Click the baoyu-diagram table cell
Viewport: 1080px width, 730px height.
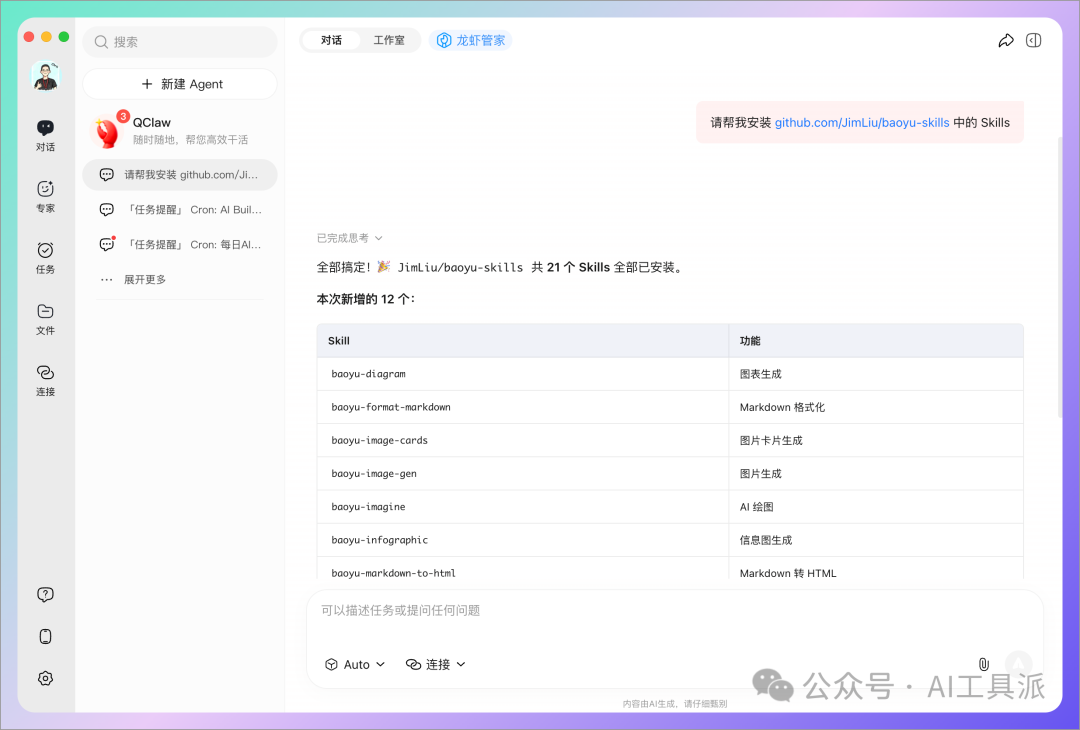pos(523,374)
